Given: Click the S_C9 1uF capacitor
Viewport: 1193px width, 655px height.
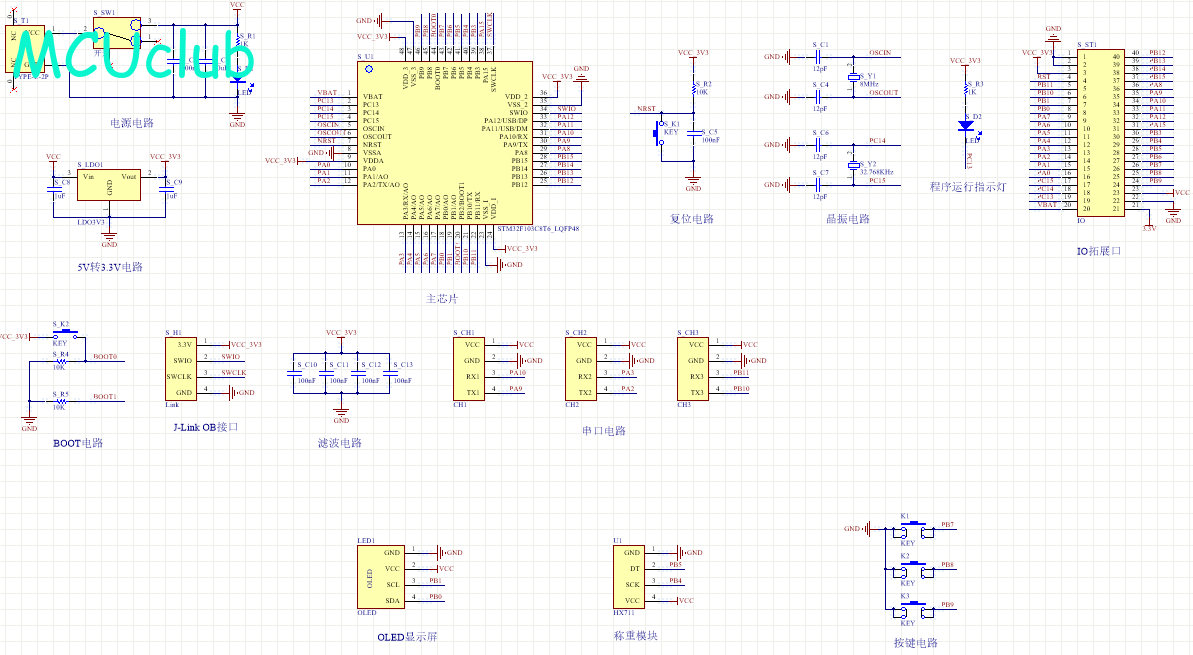Looking at the screenshot, I should pyautogui.click(x=166, y=189).
